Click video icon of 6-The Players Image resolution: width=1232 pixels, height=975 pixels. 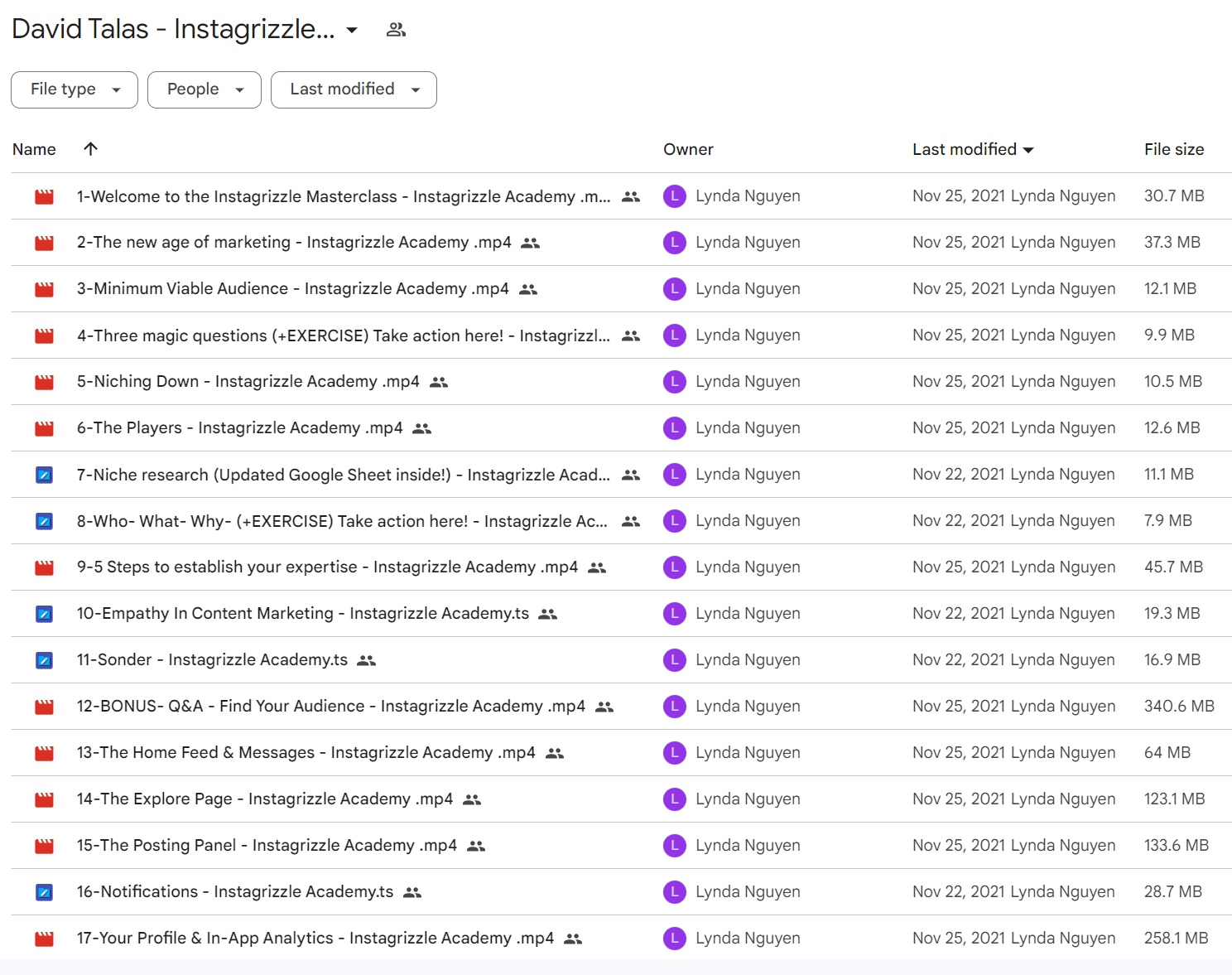[x=45, y=428]
